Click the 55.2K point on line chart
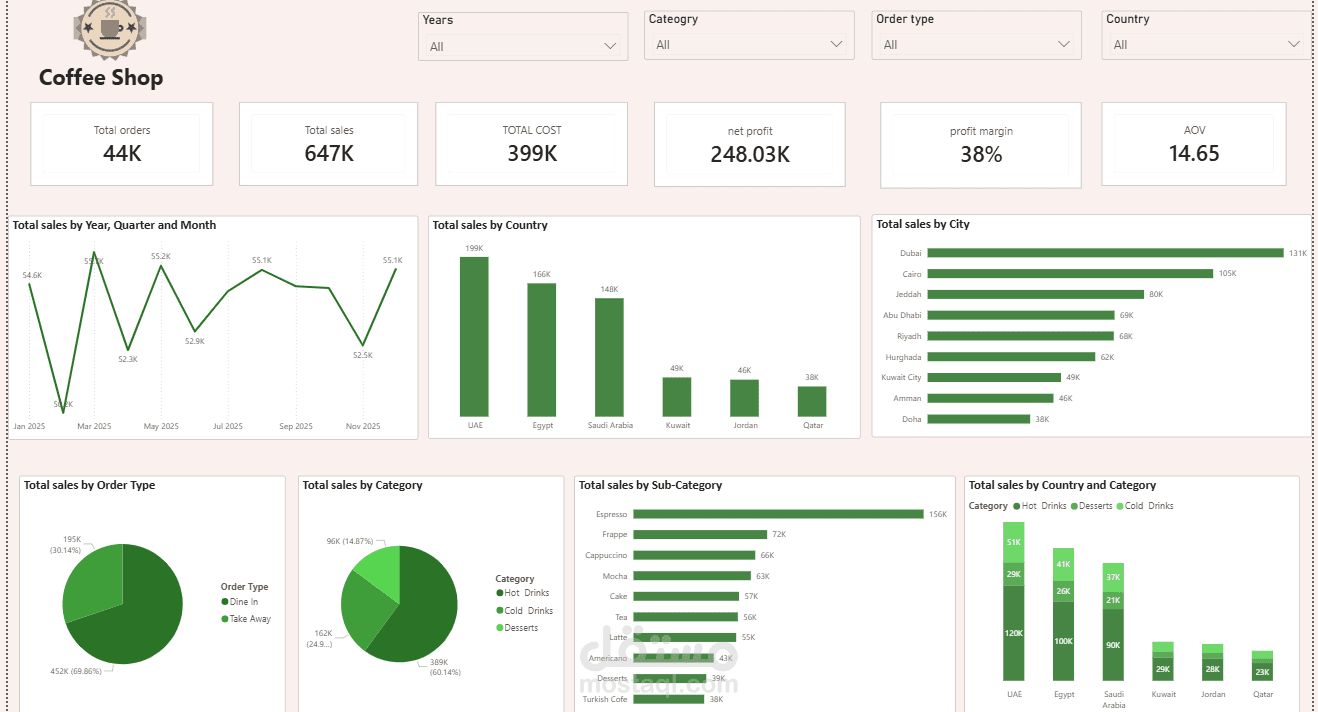1318x712 pixels. tap(161, 265)
